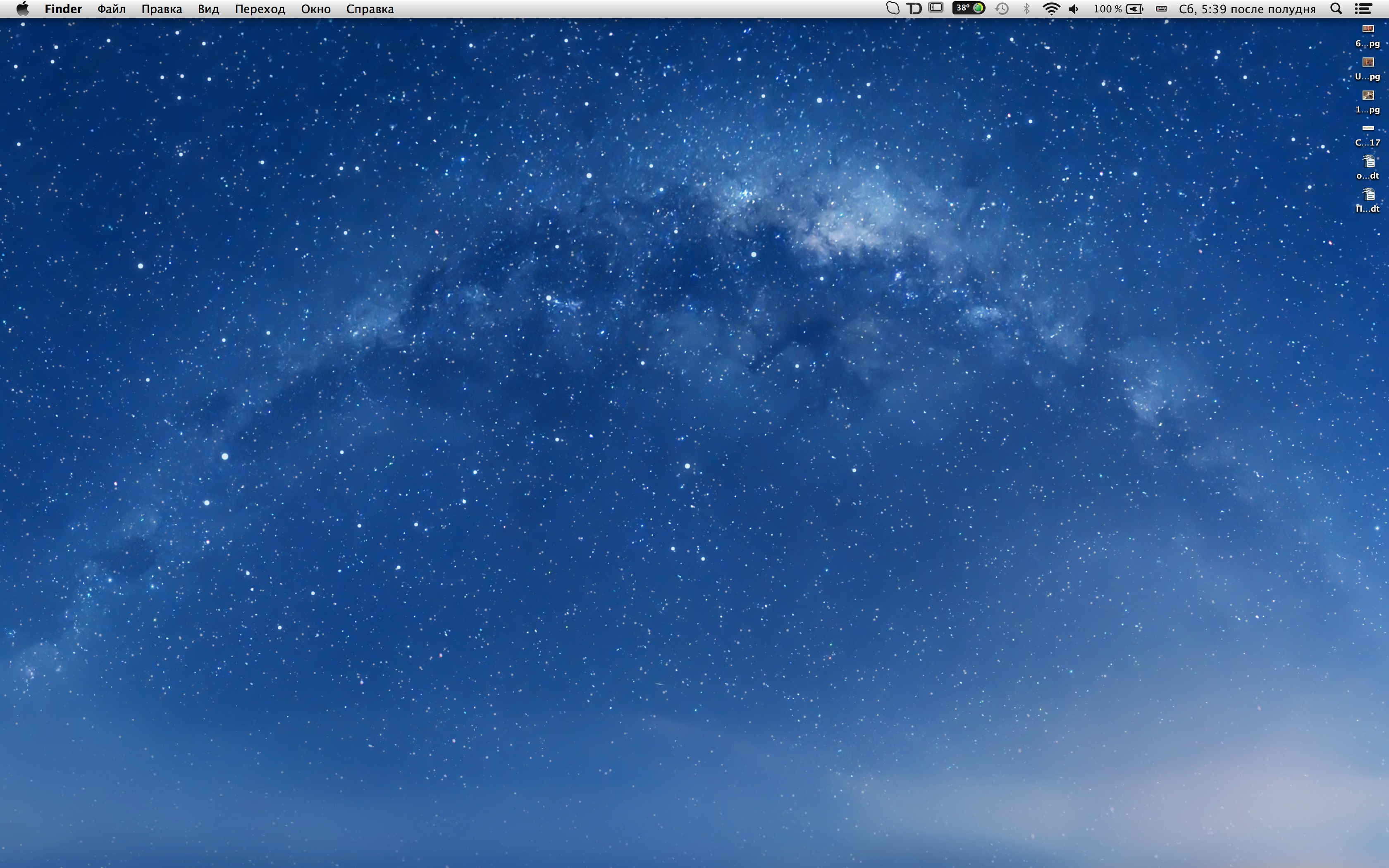Select the U…pg image thumbnail
The image size is (1389, 868).
coord(1368,62)
